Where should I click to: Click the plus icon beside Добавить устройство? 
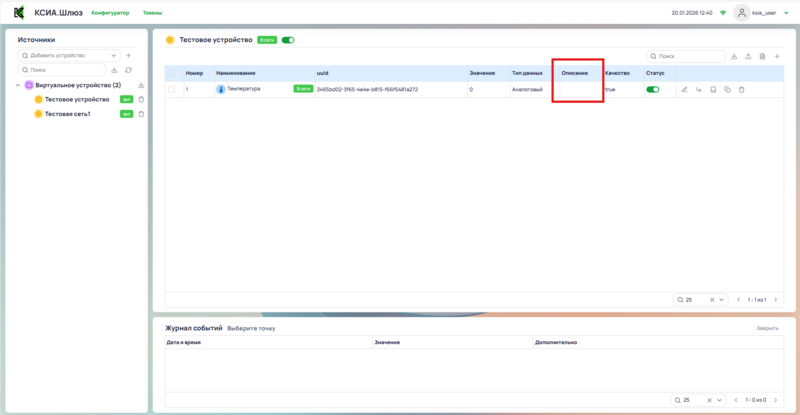coord(128,55)
